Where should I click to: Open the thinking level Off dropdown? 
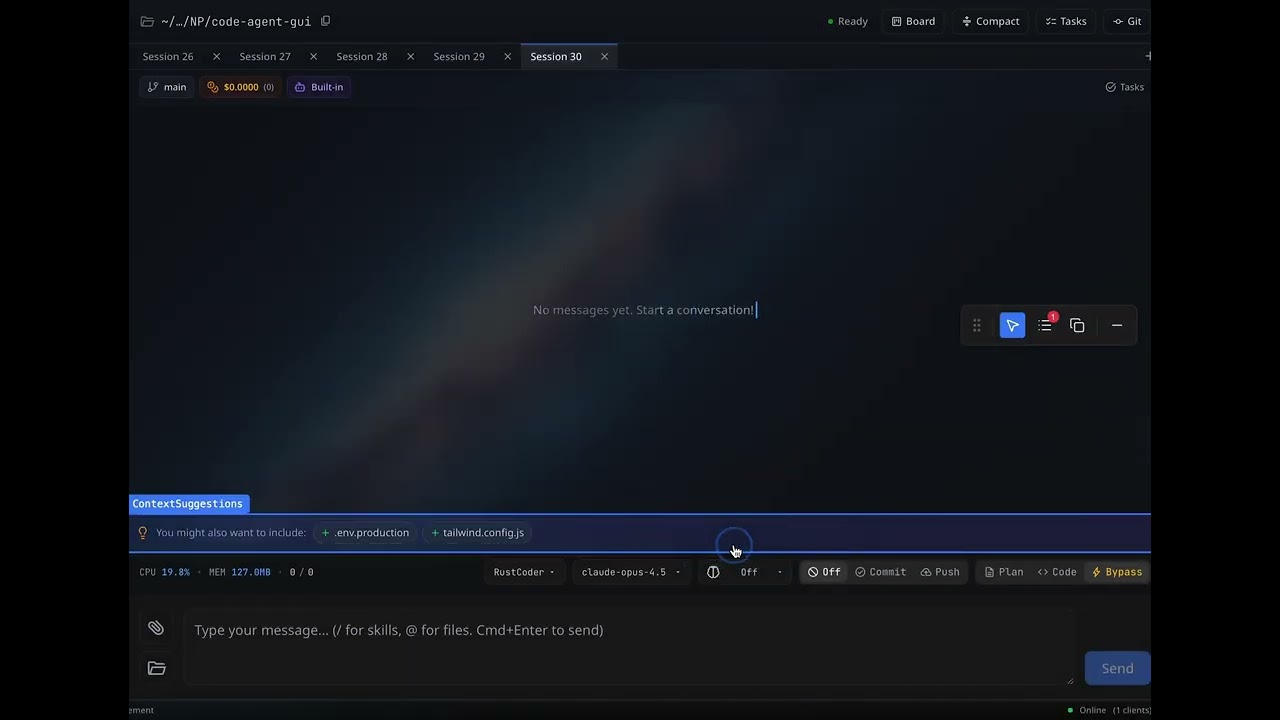(x=761, y=572)
